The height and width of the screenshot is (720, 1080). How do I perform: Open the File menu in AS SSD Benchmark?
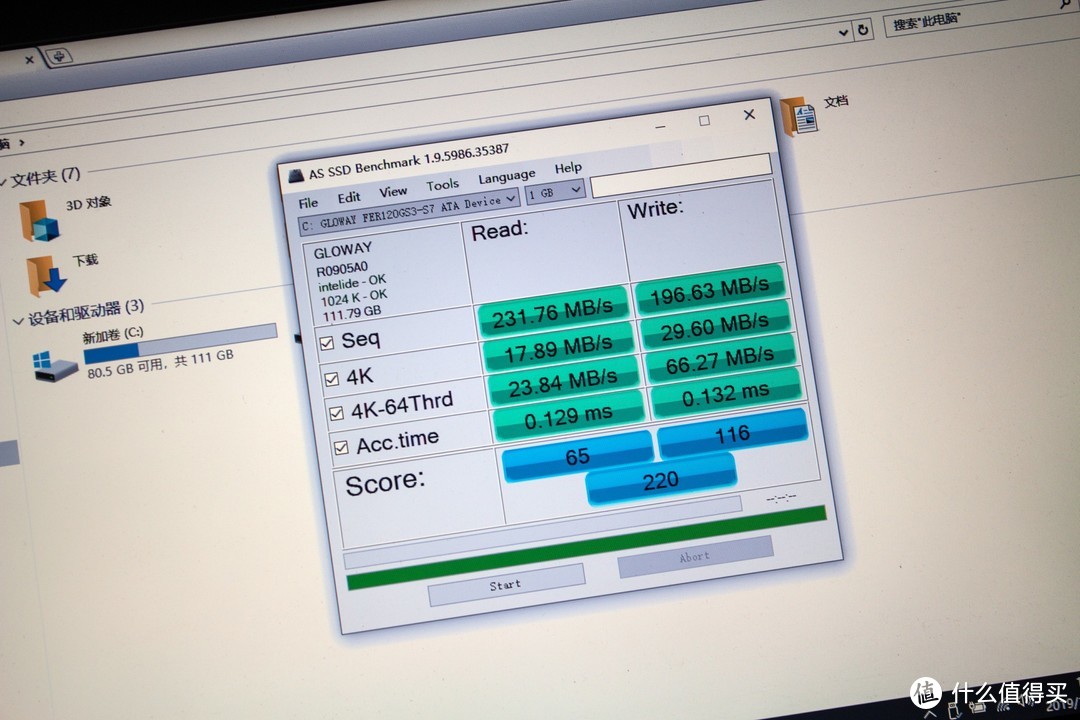[x=308, y=202]
